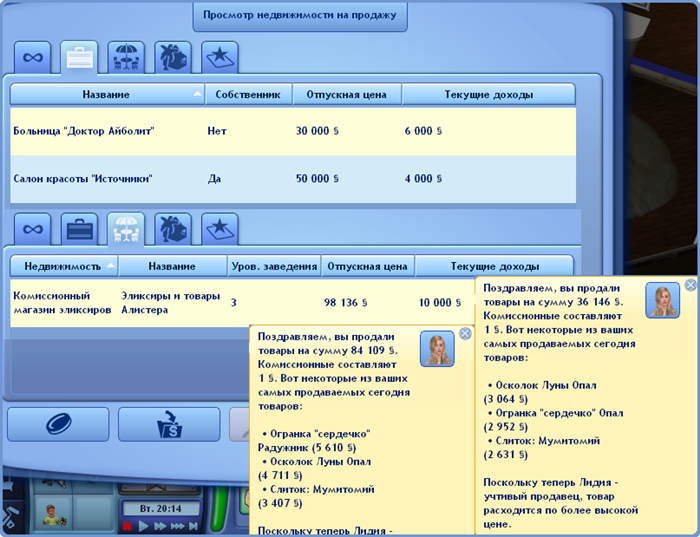Set game to triple fast speed
The height and width of the screenshot is (537, 700).
coord(177,526)
